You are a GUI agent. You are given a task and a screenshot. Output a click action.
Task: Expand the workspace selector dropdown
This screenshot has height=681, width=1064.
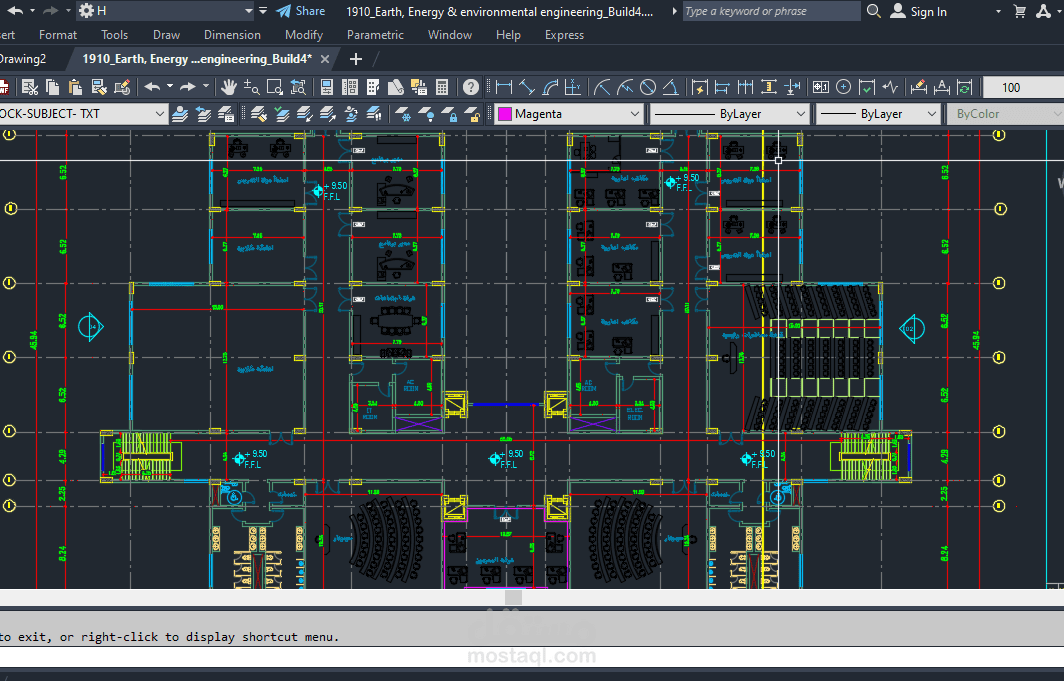pos(248,11)
